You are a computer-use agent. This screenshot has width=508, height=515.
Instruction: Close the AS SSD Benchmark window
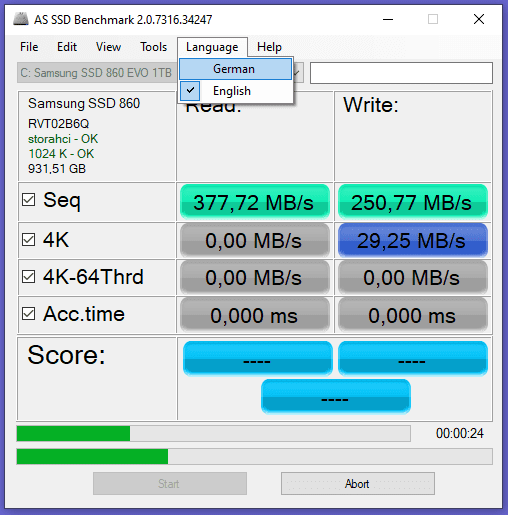479,19
